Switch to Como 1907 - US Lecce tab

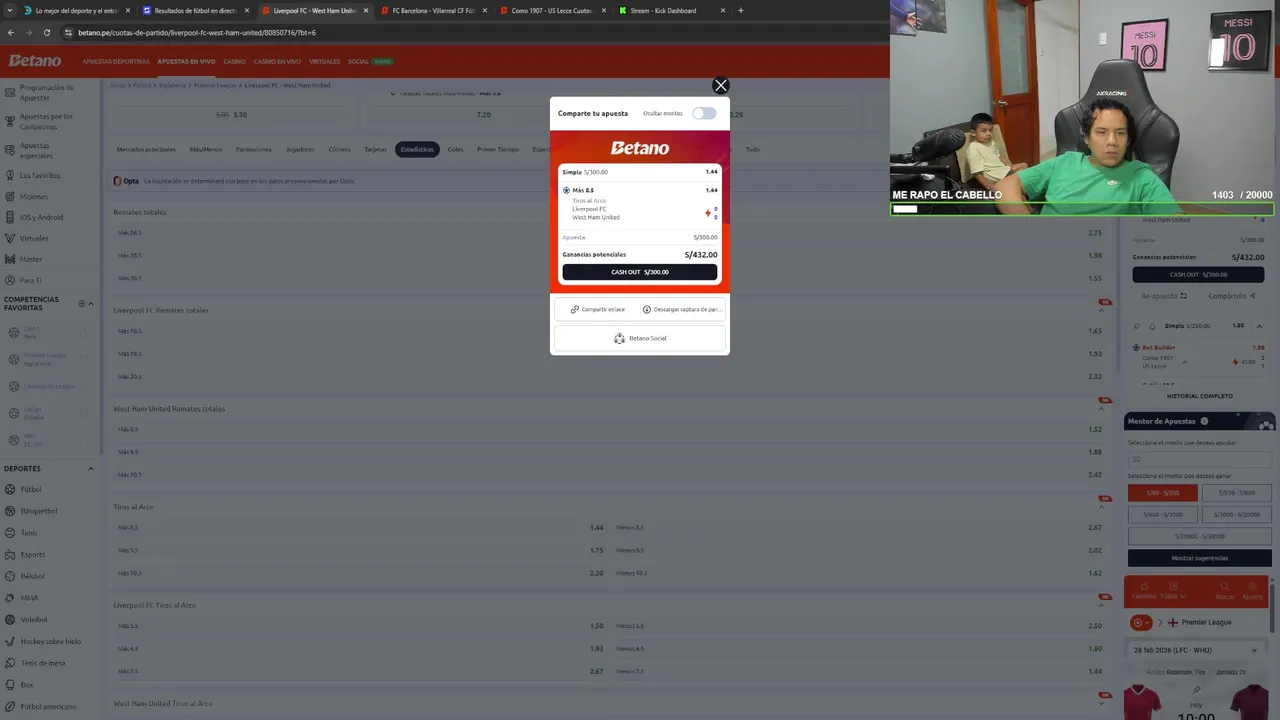pos(552,10)
